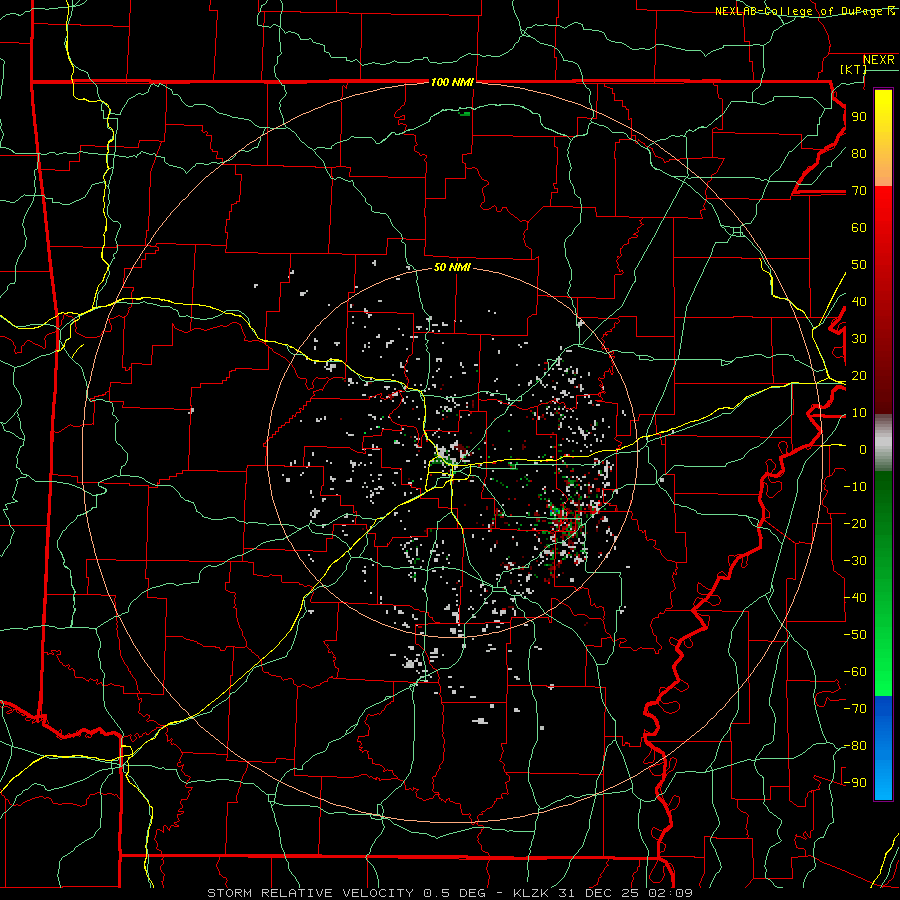The image size is (900, 900).
Task: Click the NEXR label above the color scale
Action: [878, 60]
